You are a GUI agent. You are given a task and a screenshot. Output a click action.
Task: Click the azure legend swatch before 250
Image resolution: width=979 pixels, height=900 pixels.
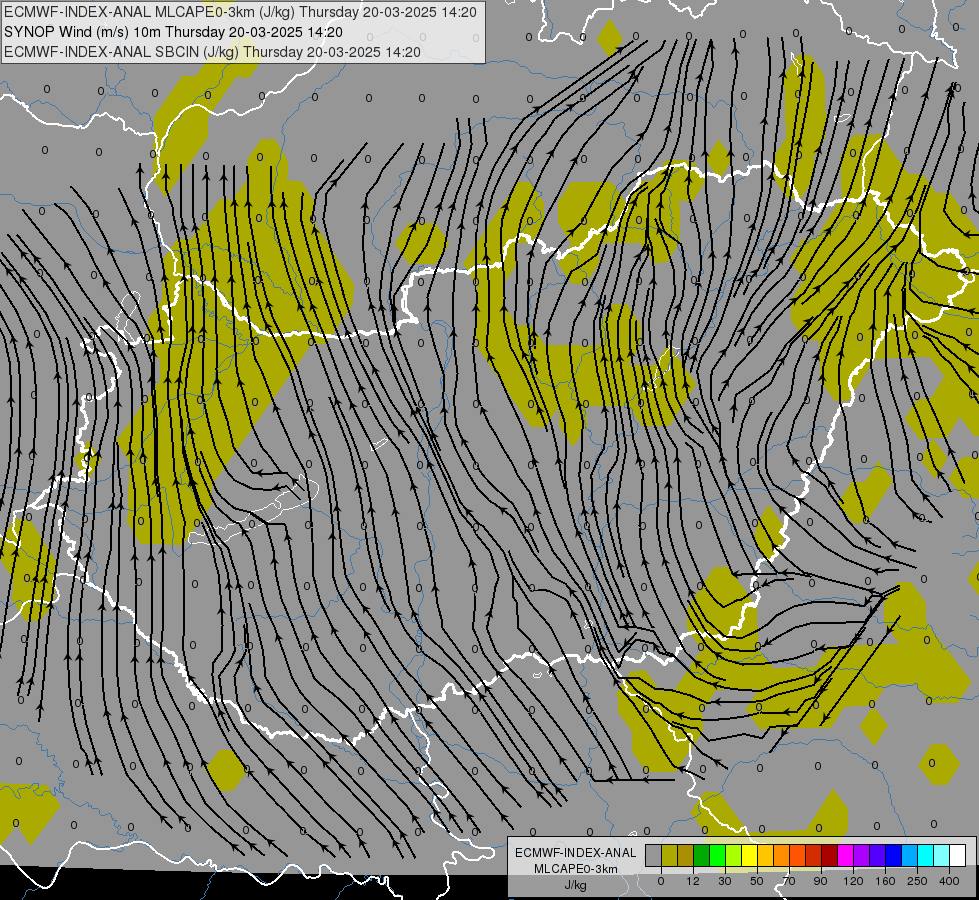[x=909, y=855]
